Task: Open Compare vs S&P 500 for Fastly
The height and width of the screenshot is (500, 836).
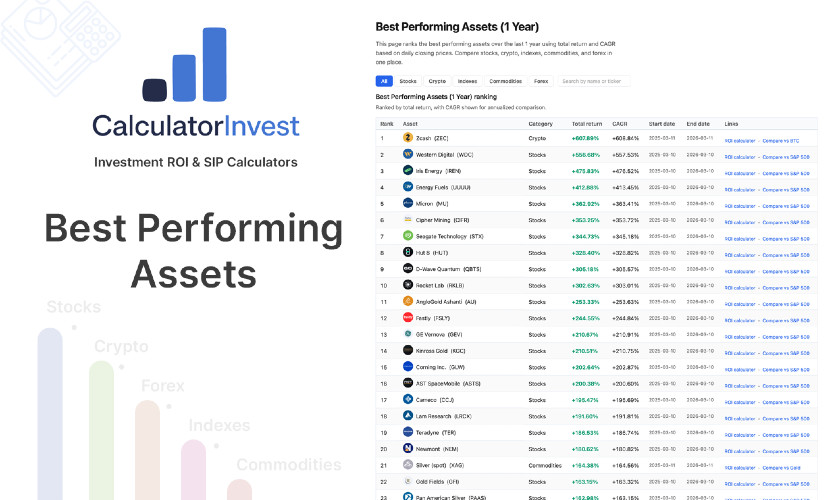Action: tap(786, 321)
